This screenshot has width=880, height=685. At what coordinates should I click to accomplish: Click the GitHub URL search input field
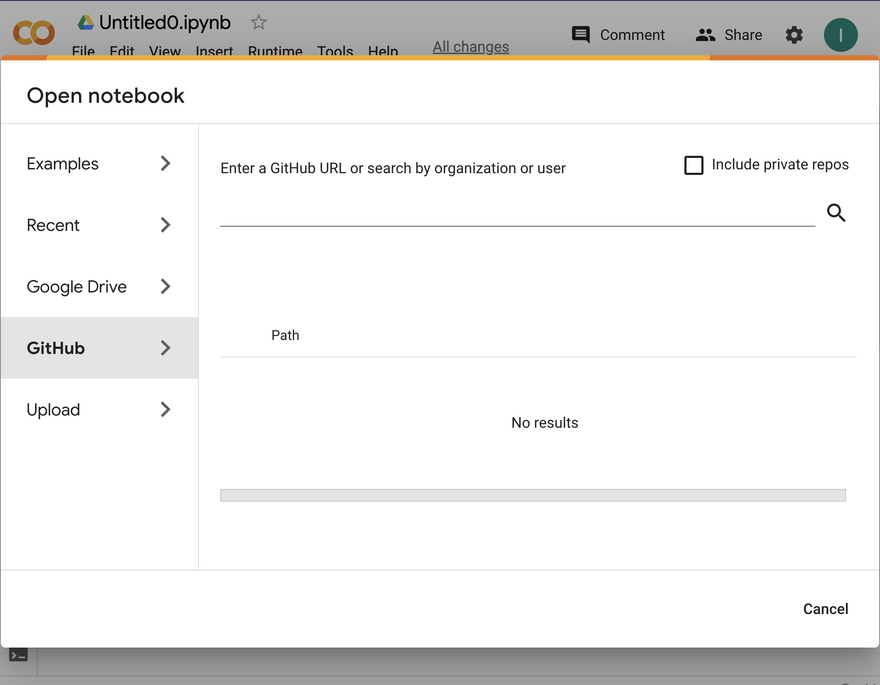coord(517,213)
